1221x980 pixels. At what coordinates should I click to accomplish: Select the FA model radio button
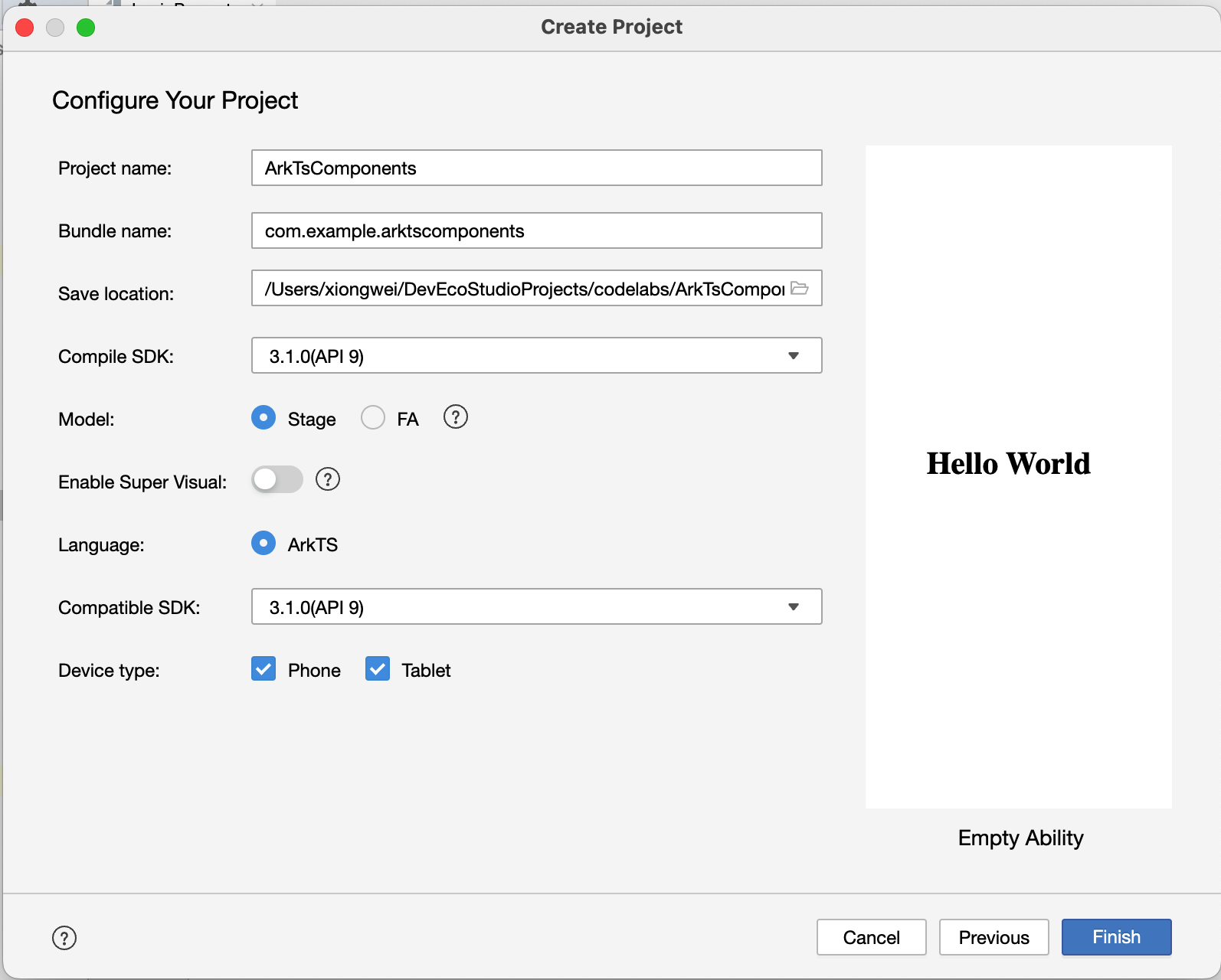pos(373,418)
